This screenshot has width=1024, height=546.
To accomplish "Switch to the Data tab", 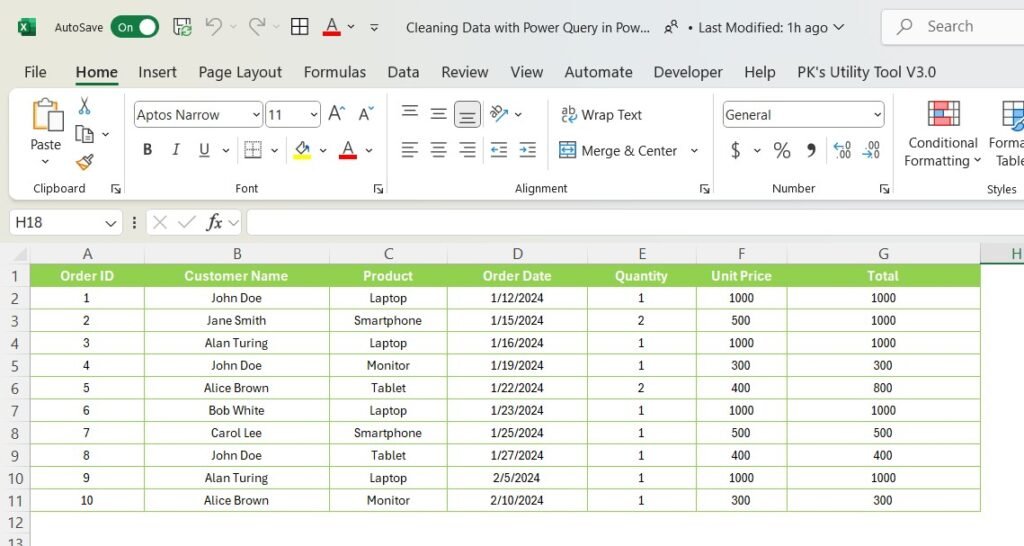I will pyautogui.click(x=403, y=72).
